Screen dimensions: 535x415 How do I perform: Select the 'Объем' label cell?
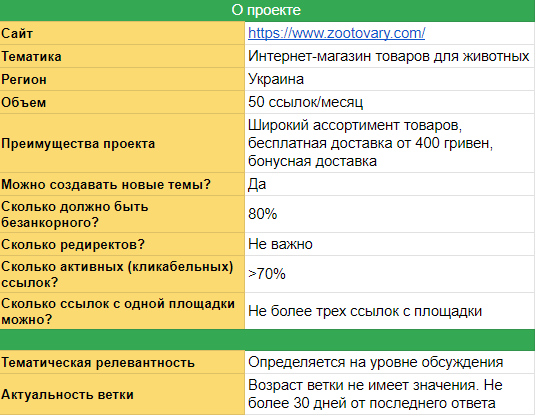click(x=122, y=102)
